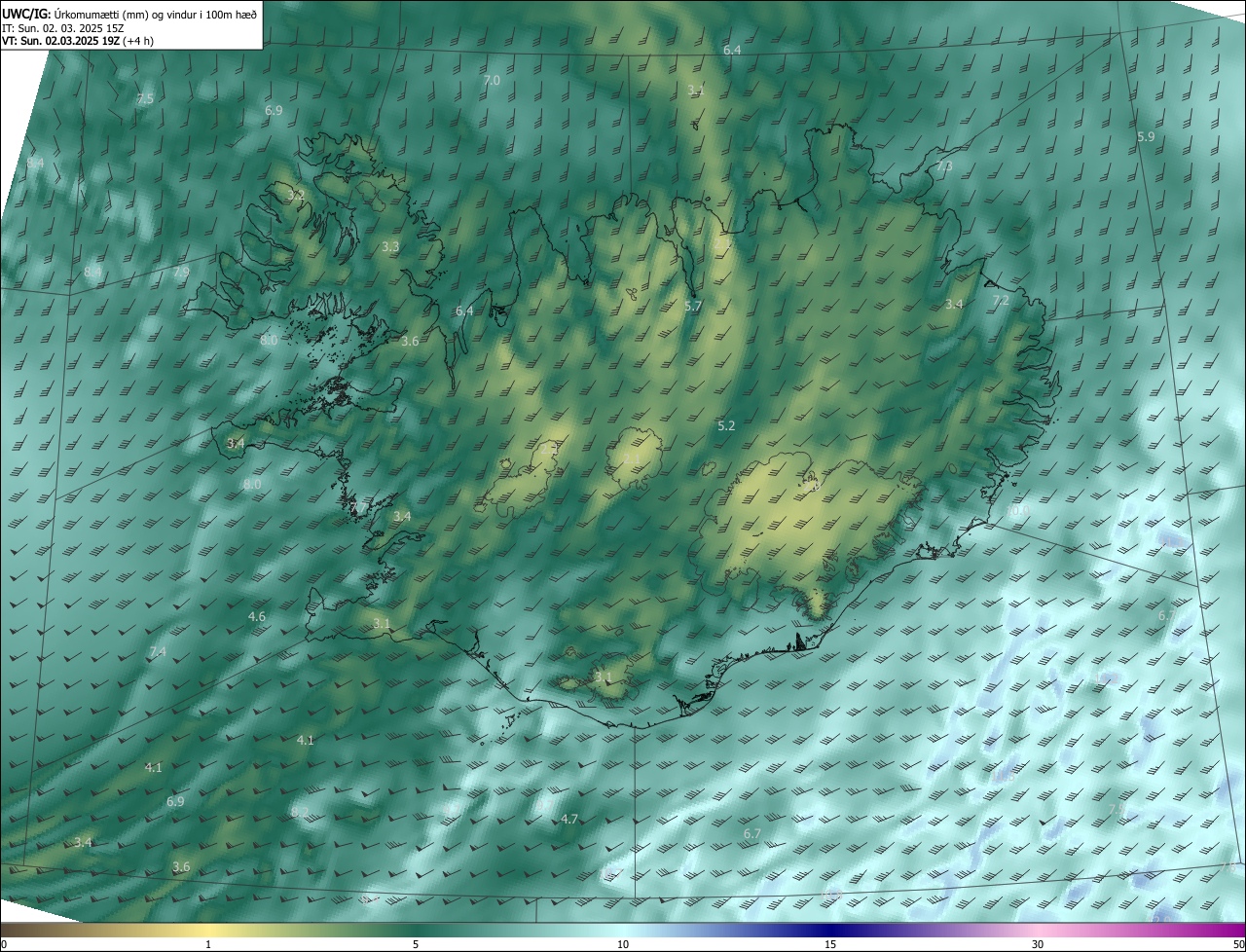The height and width of the screenshot is (952, 1246).
Task: Click the map value '10.0'
Action: (x=1017, y=510)
